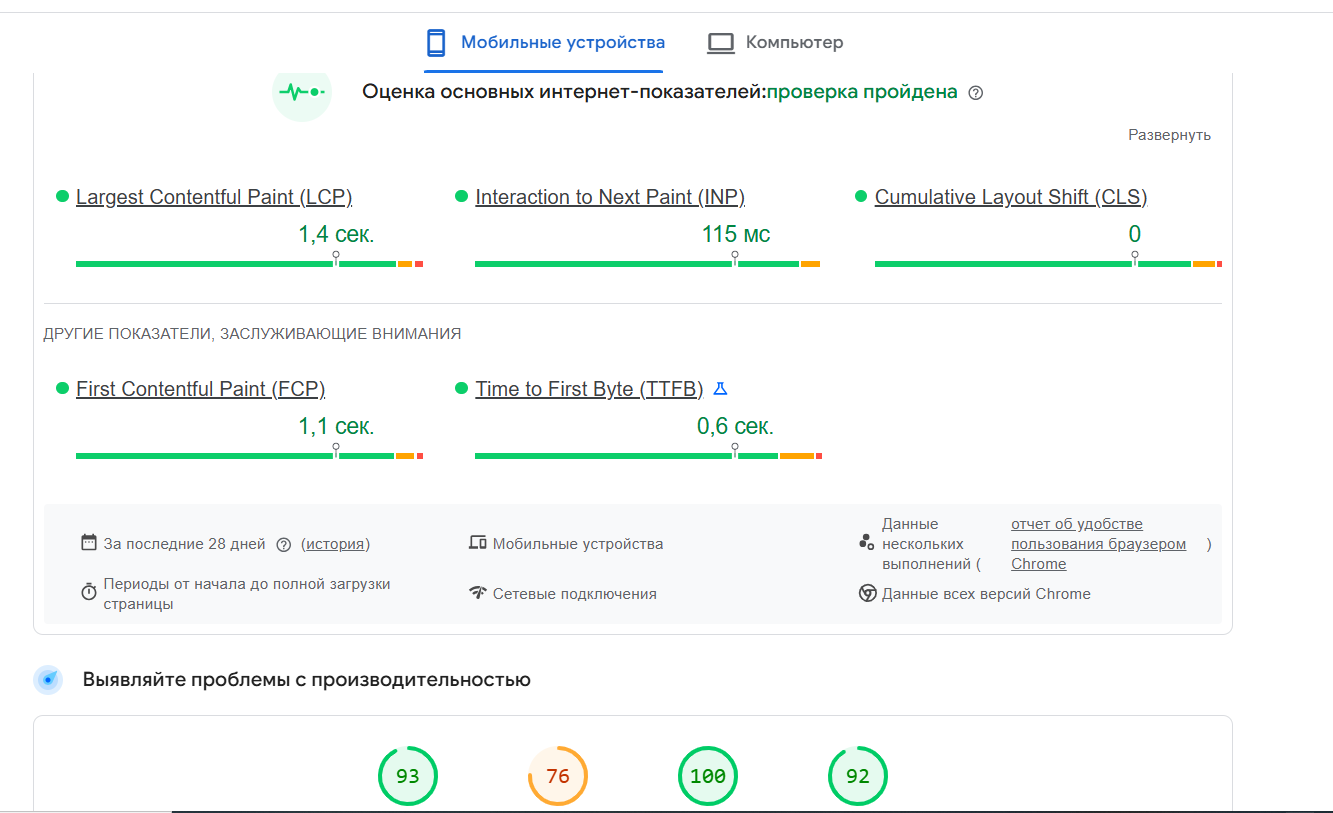Click green status dot next to TTFB

pos(461,388)
